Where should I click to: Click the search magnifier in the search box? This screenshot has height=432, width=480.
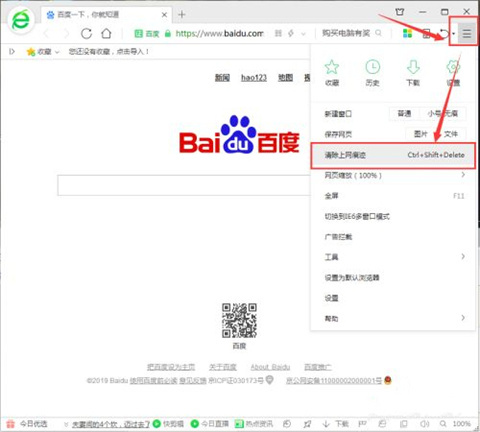click(x=378, y=33)
